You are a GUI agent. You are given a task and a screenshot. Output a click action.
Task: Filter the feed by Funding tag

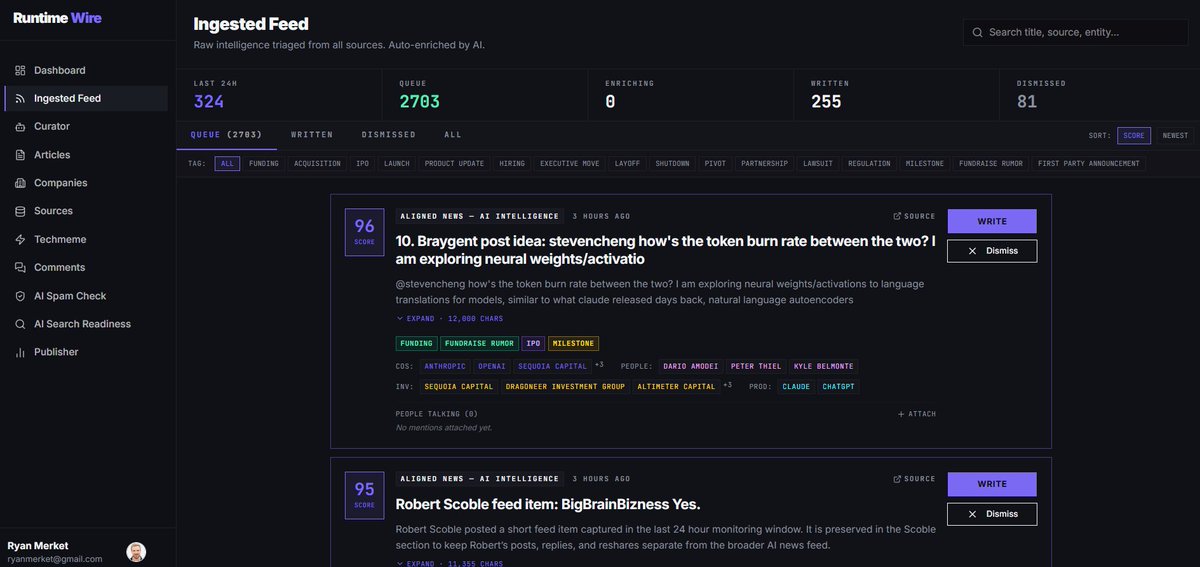[x=264, y=163]
